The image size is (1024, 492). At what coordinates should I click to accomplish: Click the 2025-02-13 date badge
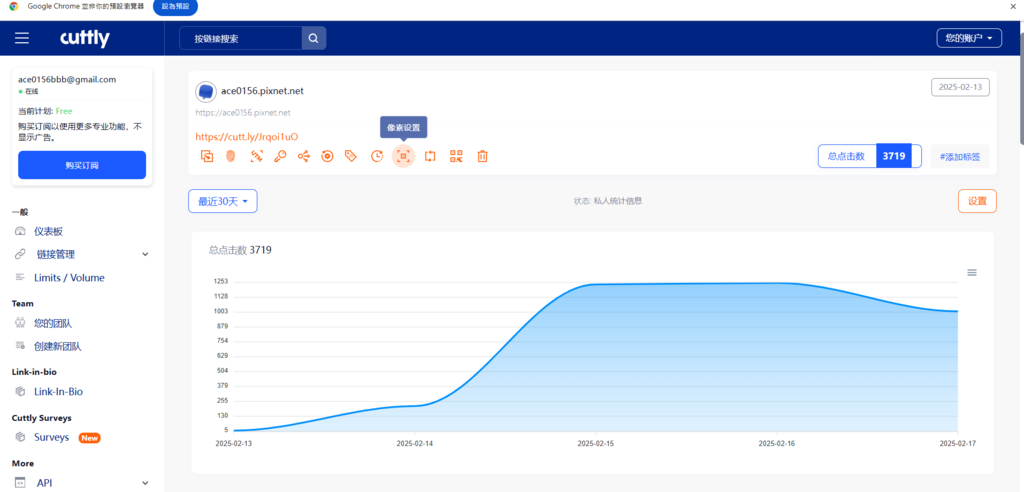pyautogui.click(x=960, y=88)
